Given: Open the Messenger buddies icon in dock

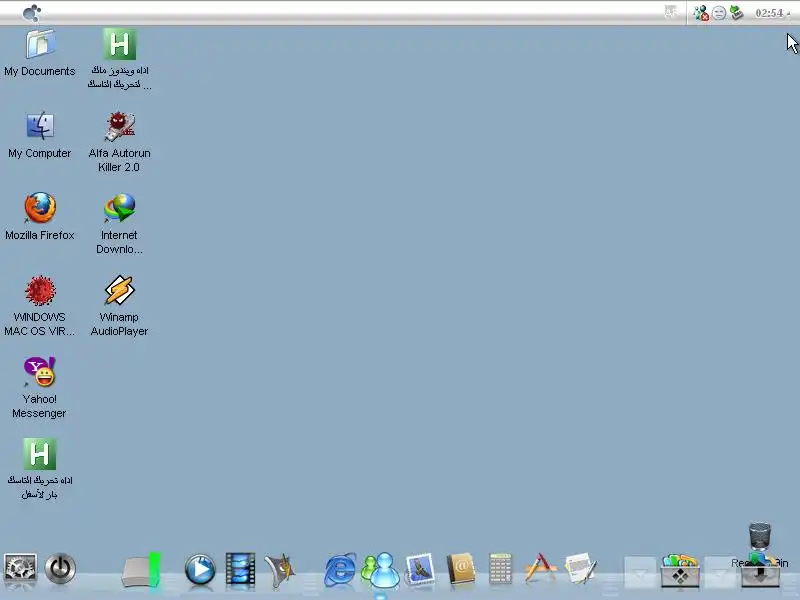Looking at the screenshot, I should coord(381,570).
